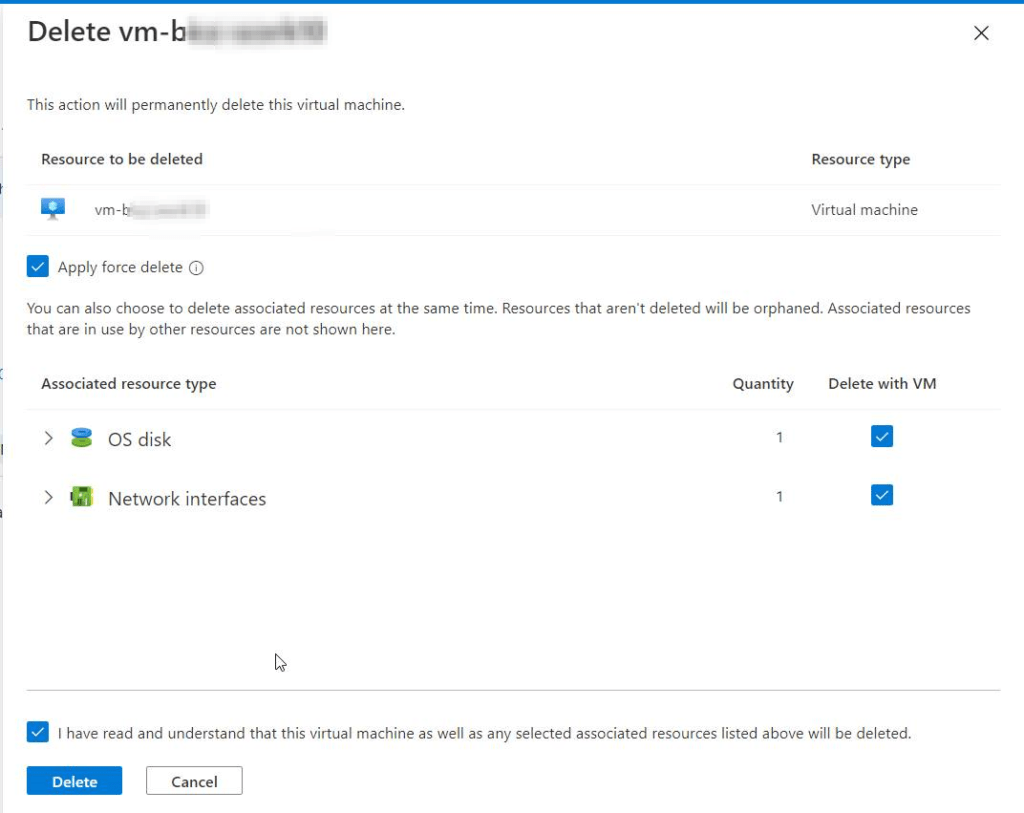Open the info tooltip next to Apply force delete

coord(198,267)
